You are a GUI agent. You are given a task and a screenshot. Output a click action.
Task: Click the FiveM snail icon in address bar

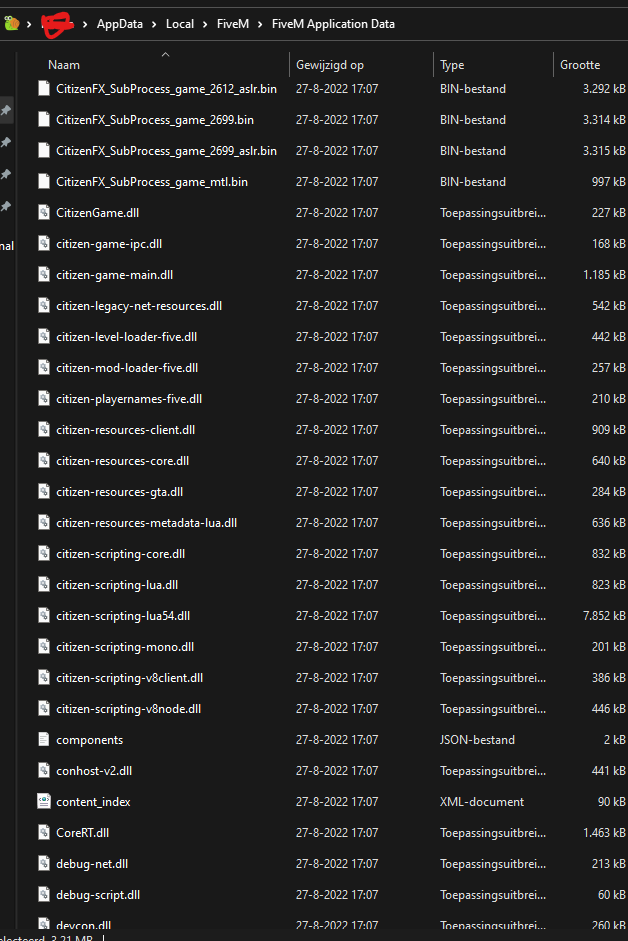11,24
